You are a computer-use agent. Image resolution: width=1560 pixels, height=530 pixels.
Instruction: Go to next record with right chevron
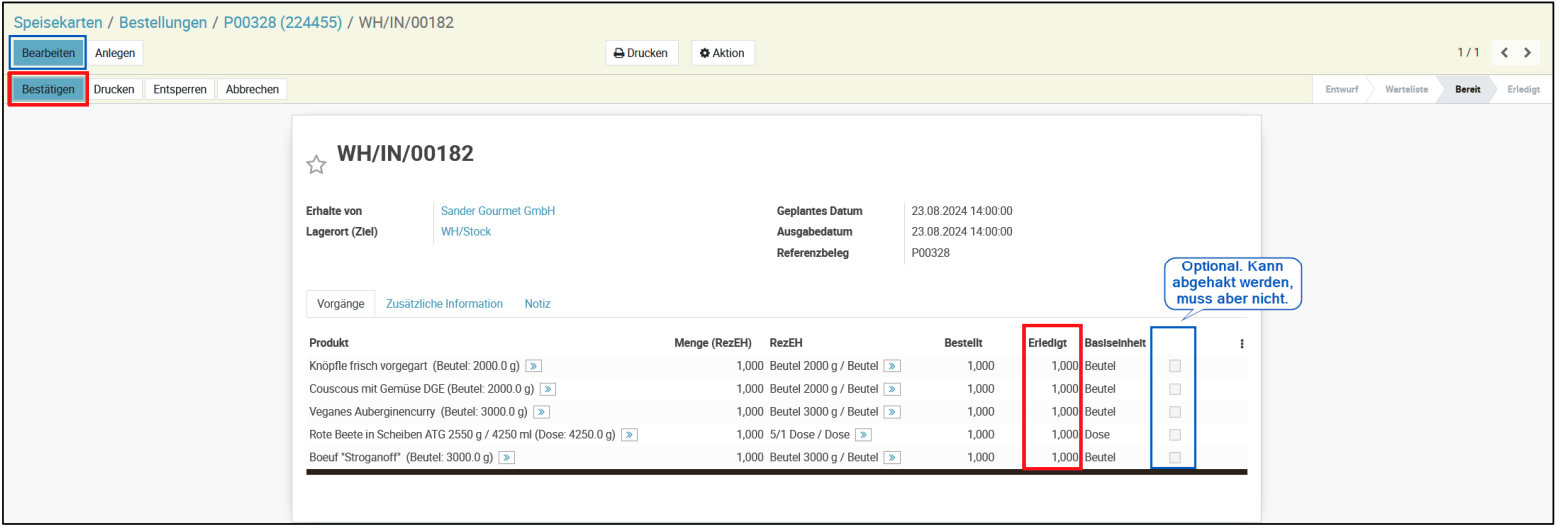pos(1528,52)
